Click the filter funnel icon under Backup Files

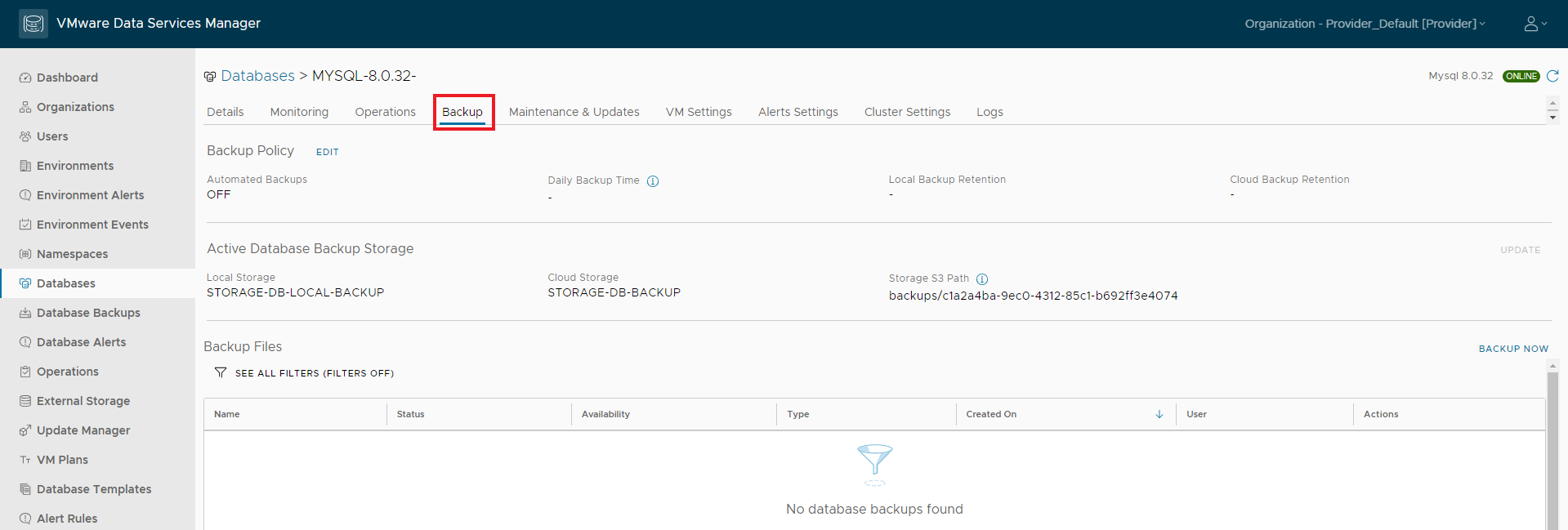tap(221, 372)
